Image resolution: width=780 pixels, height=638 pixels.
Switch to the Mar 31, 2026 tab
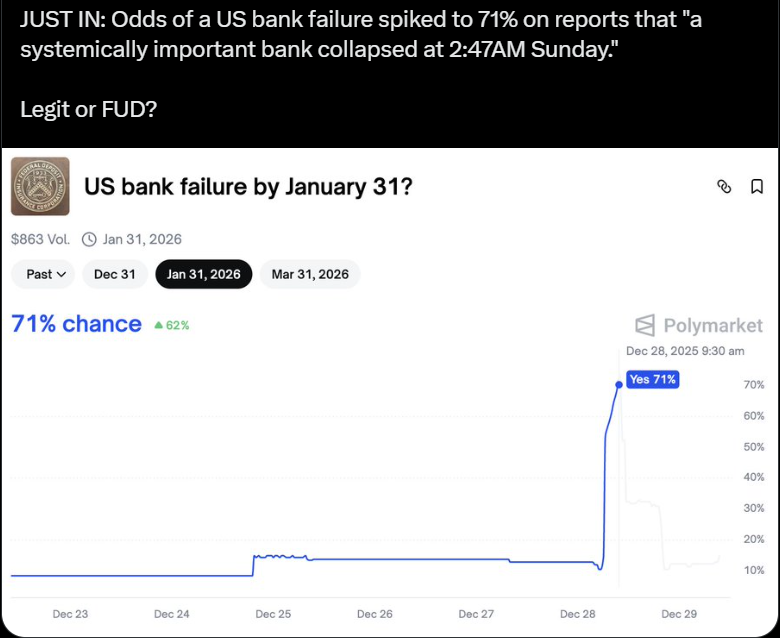310,274
